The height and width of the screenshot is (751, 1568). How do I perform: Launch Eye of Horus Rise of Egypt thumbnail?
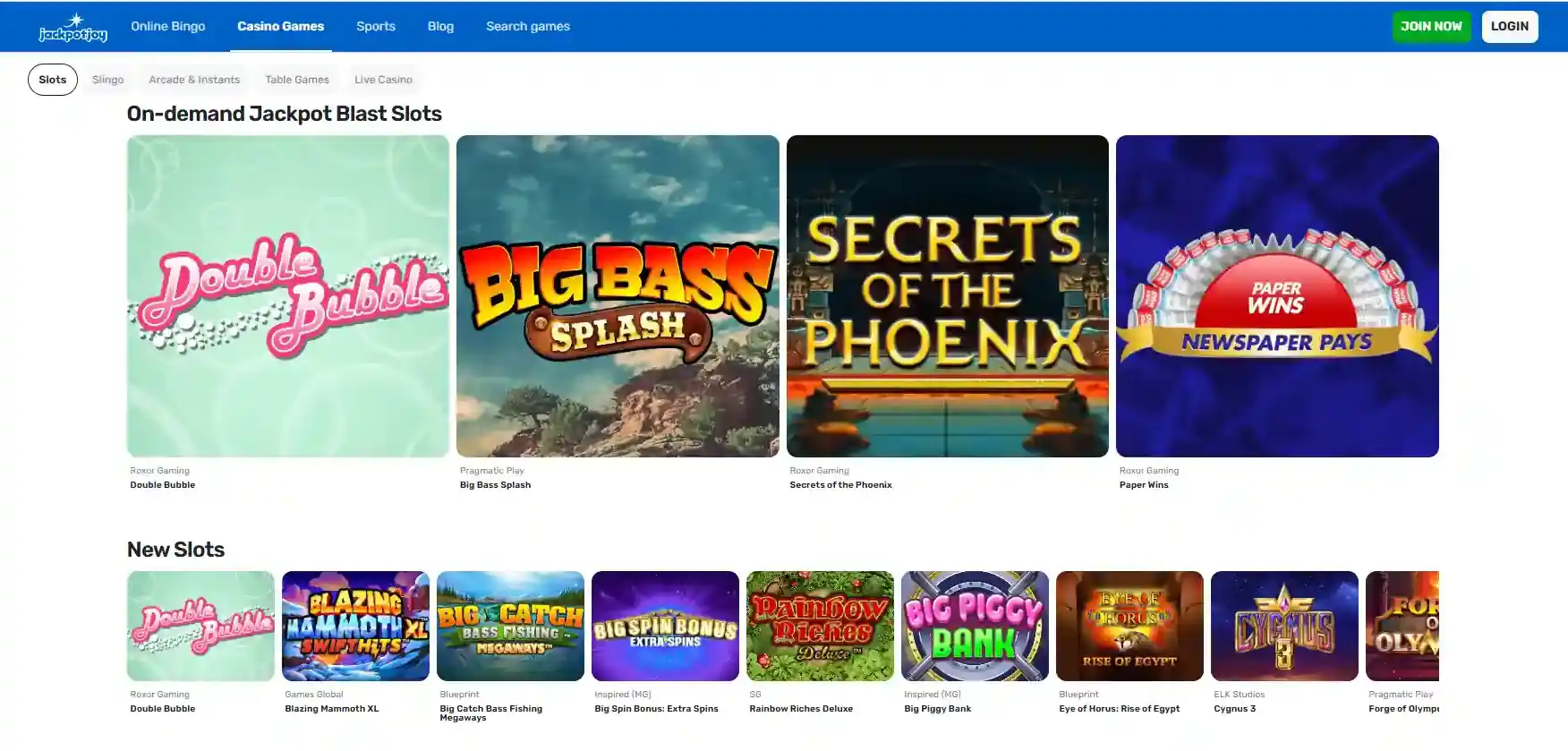[x=1129, y=627]
